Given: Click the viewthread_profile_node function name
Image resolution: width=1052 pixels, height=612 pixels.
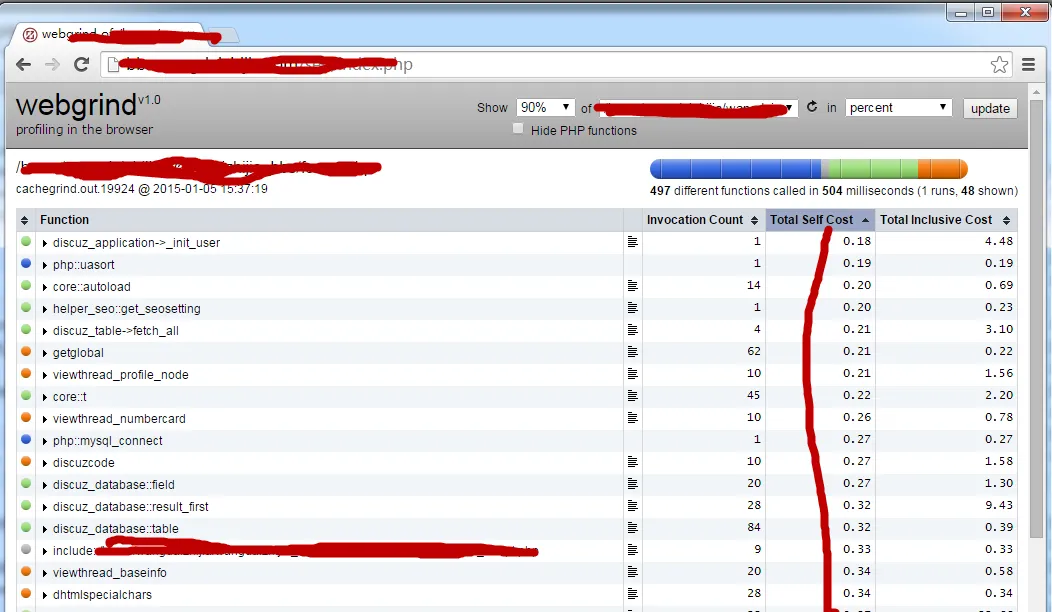Looking at the screenshot, I should tap(121, 374).
